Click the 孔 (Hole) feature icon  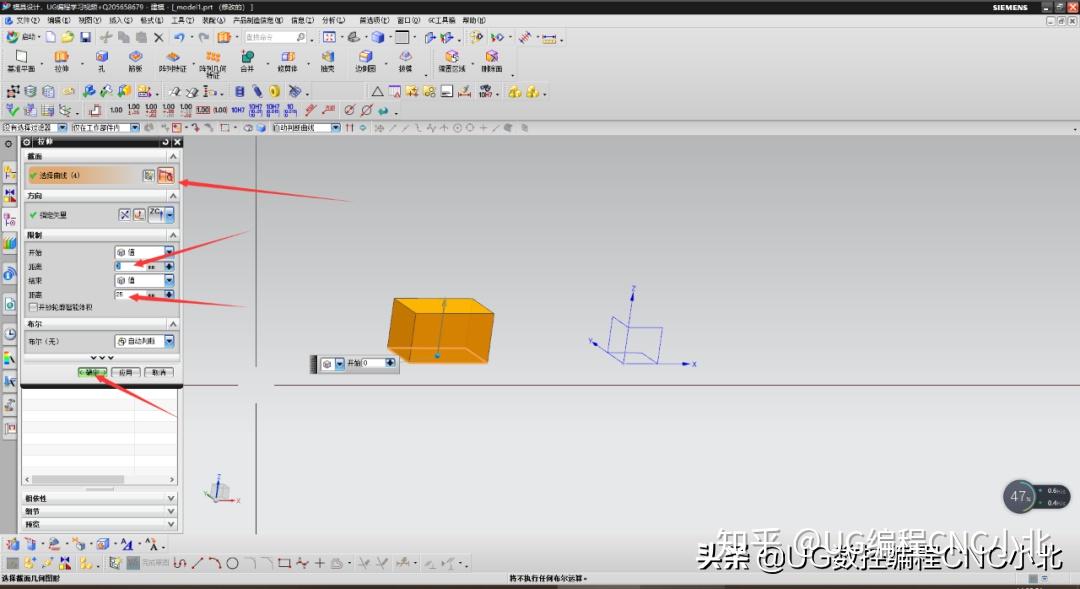(100, 55)
